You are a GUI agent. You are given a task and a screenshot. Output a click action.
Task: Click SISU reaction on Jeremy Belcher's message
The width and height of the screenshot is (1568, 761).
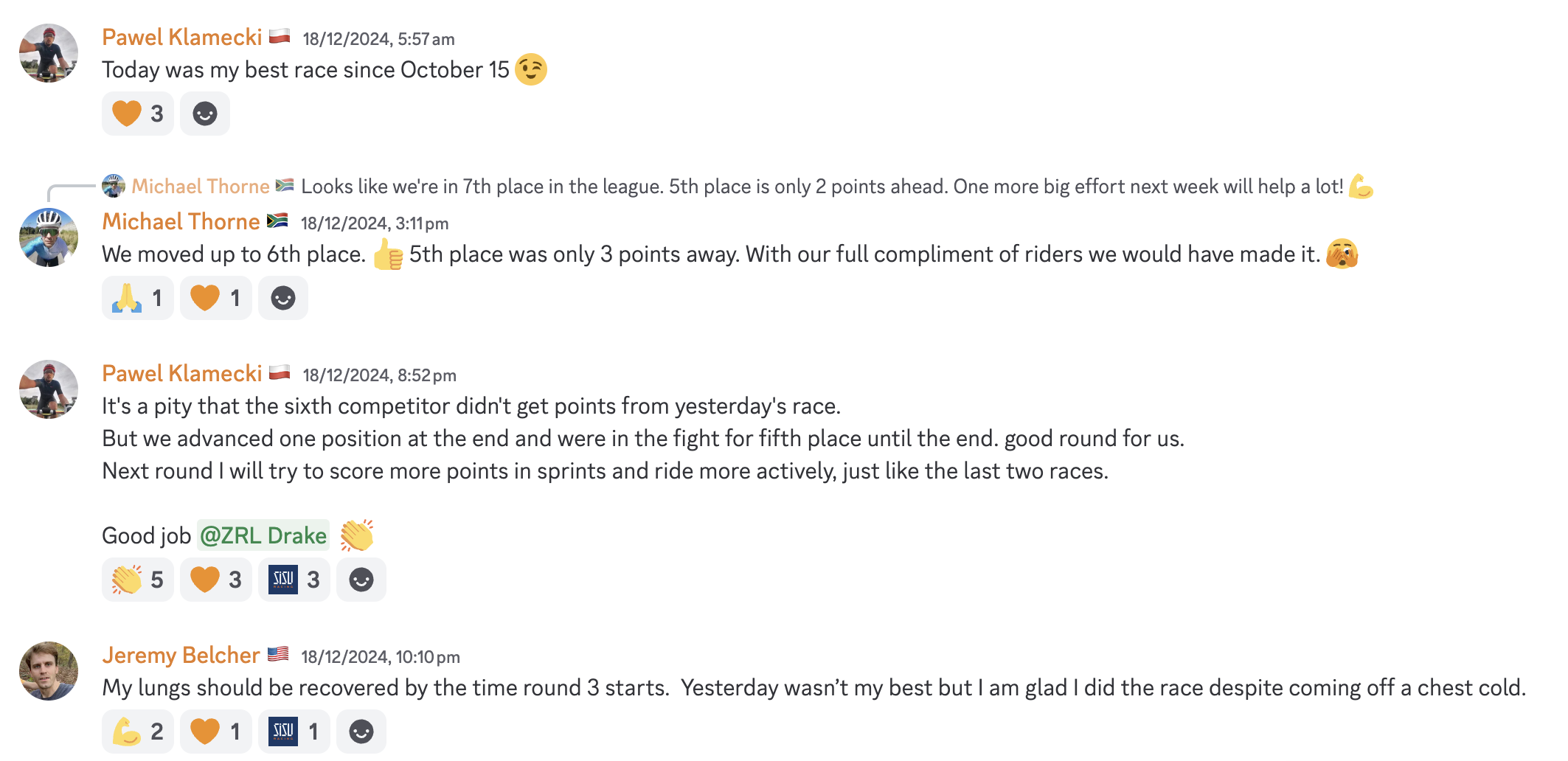294,732
